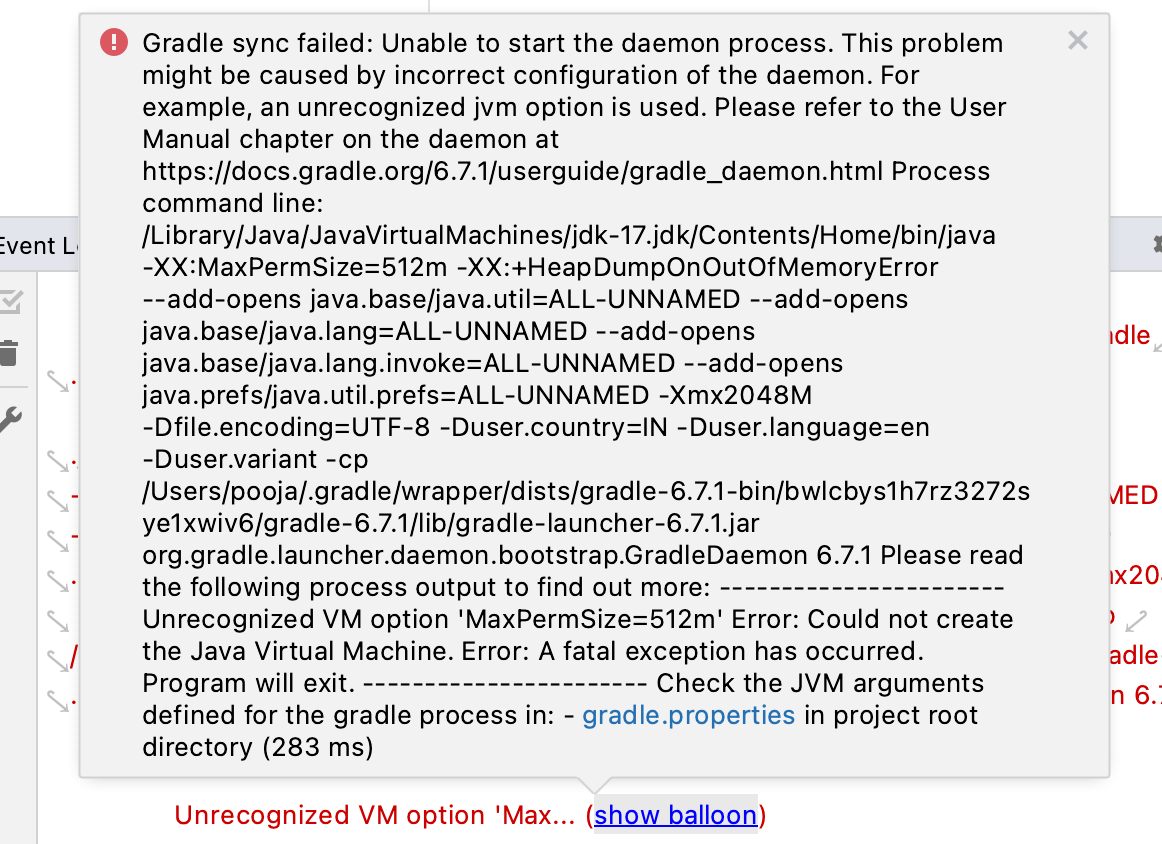Click the soft-wrap arrow beside the large red slash
Viewport: 1162px width, 844px height.
58,661
